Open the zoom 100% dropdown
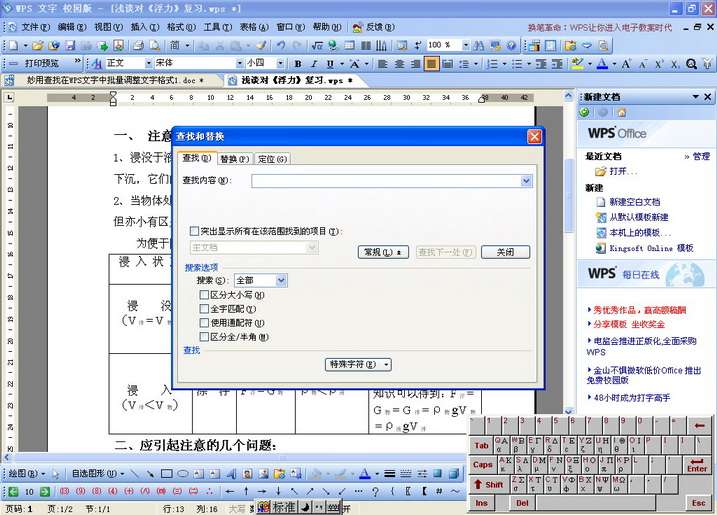This screenshot has width=717, height=515. tap(466, 45)
